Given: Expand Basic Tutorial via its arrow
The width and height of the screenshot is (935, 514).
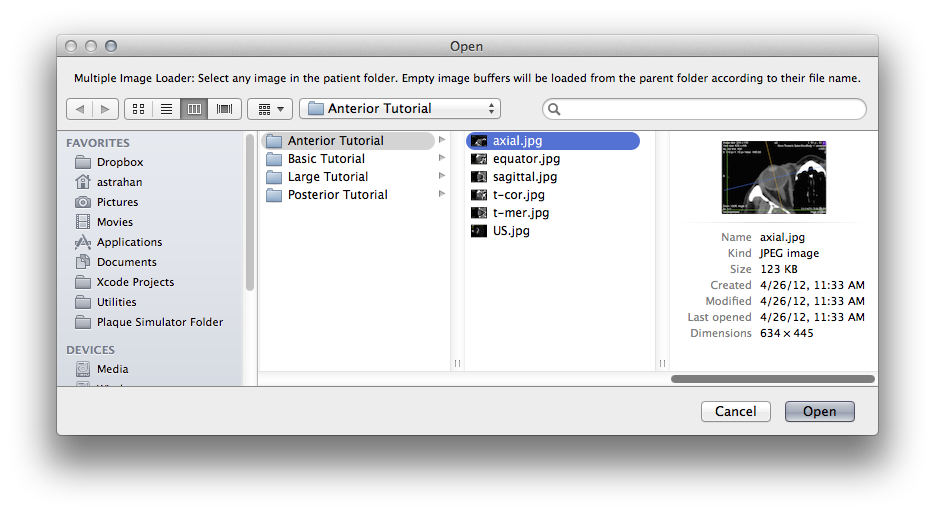Looking at the screenshot, I should pos(442,158).
